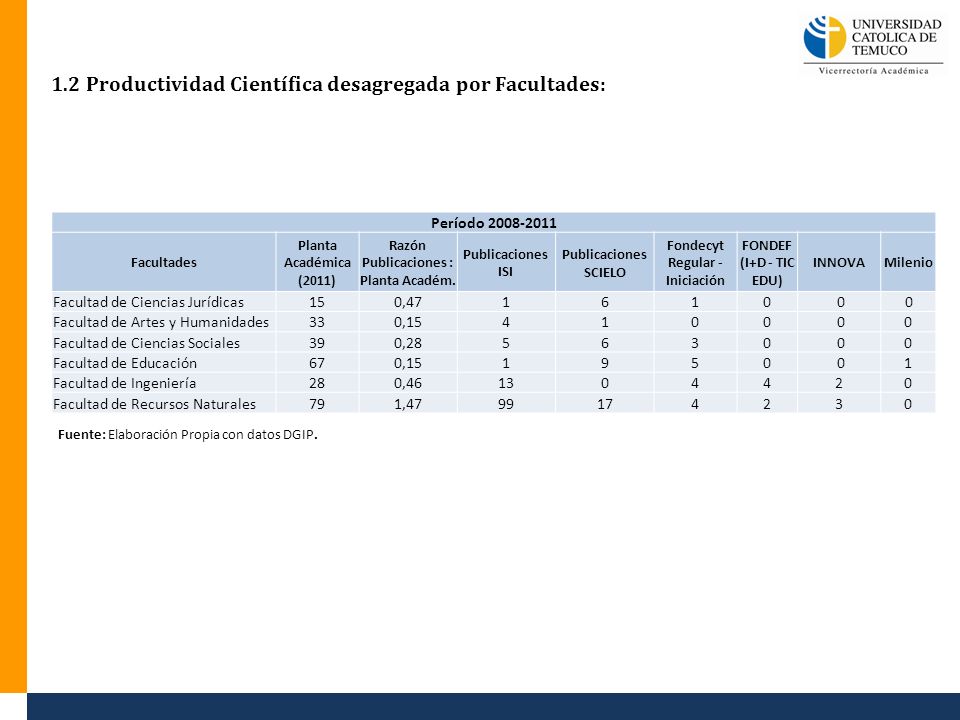The width and height of the screenshot is (960, 720).
Task: Click INNOVA value "3" for Recursos Naturales
Action: (x=839, y=404)
